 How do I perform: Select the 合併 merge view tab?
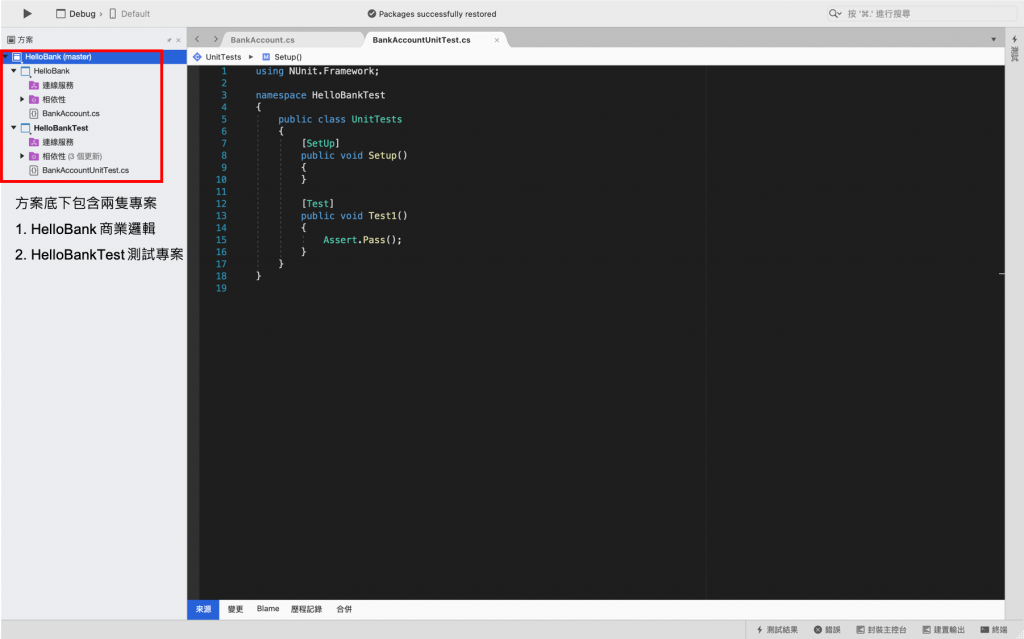(x=344, y=609)
